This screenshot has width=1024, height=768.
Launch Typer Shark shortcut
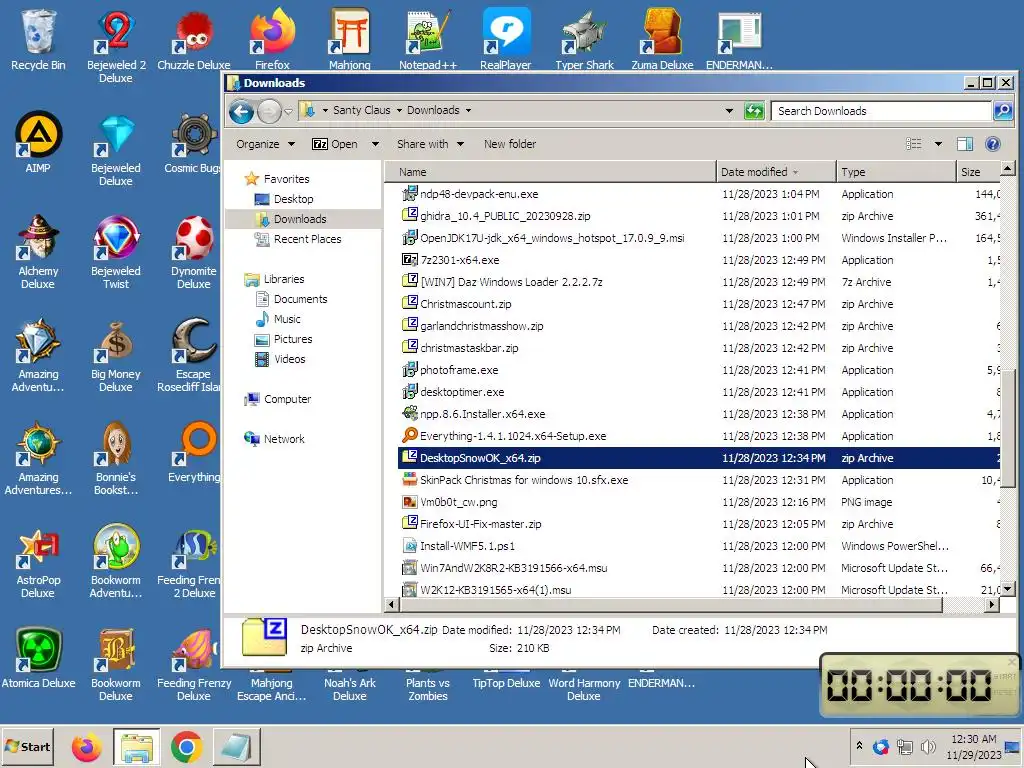[x=584, y=39]
